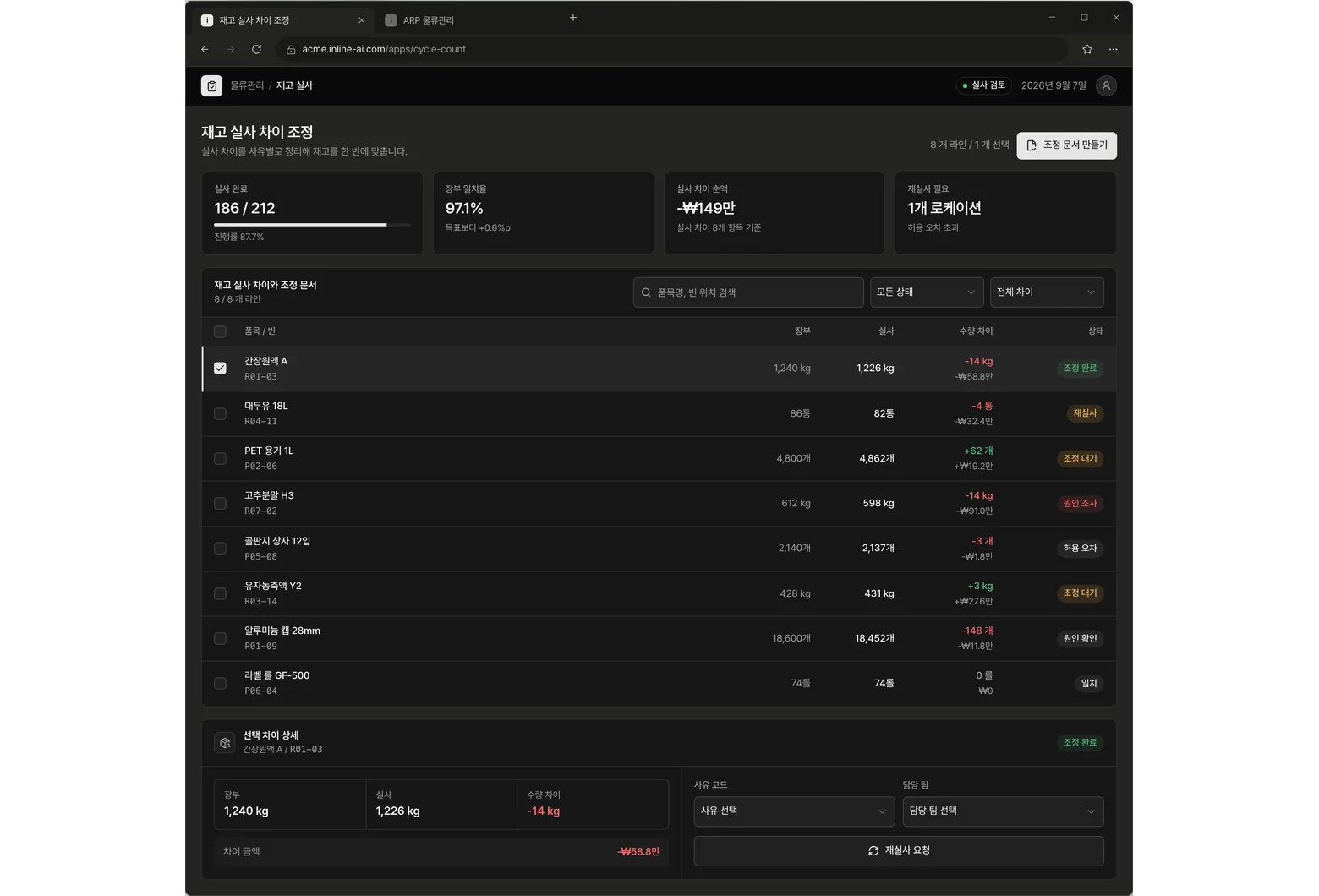Toggle the select-all header checkbox
The width and height of the screenshot is (1319, 896).
point(220,331)
